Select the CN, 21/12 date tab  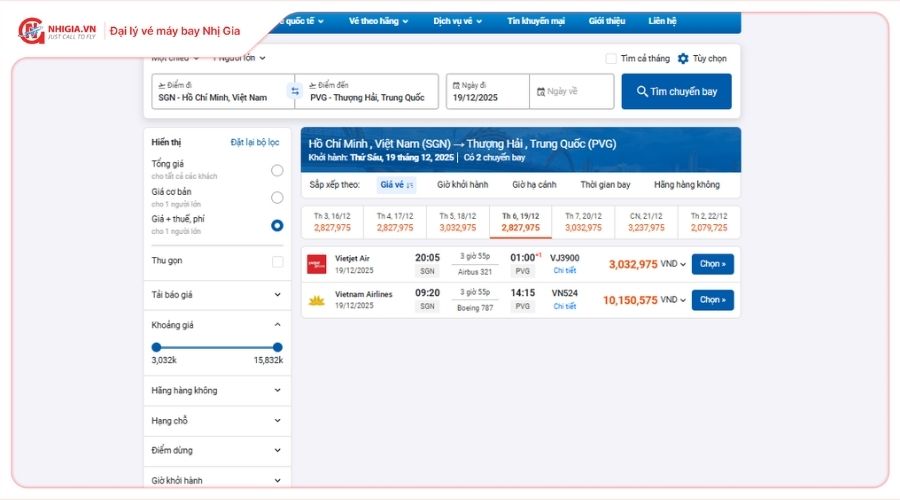pos(646,222)
